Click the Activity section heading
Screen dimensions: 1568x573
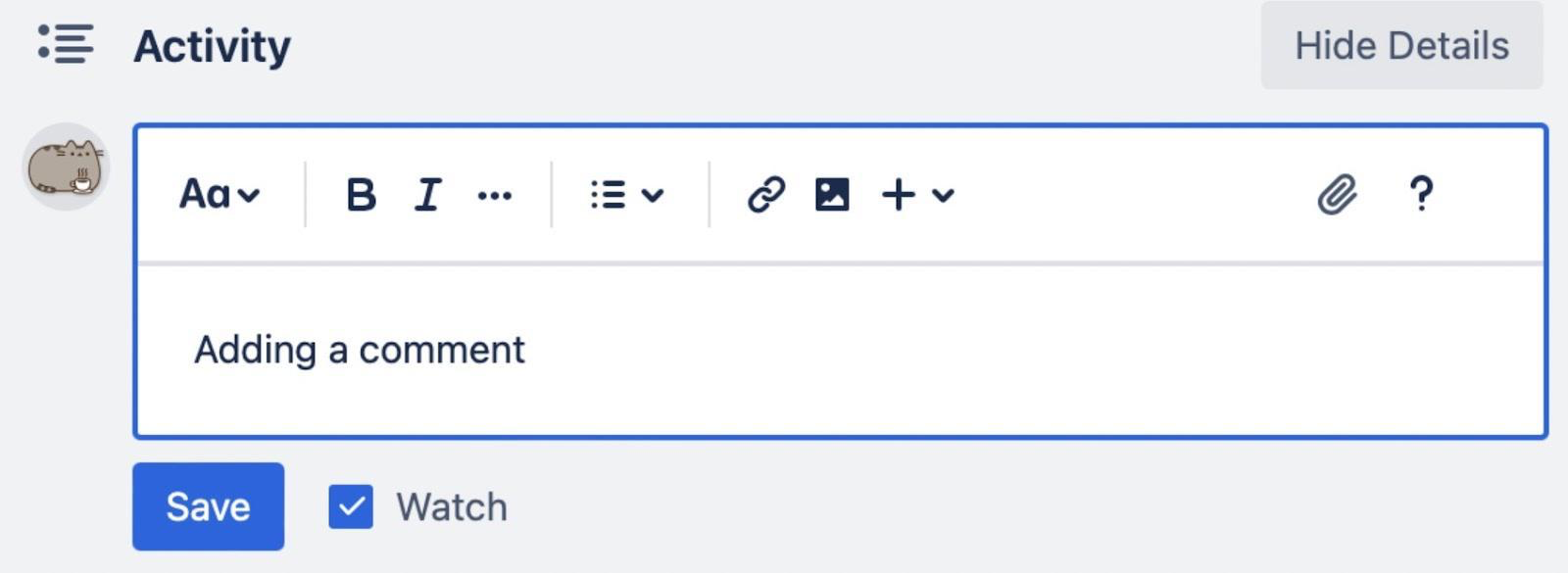212,46
